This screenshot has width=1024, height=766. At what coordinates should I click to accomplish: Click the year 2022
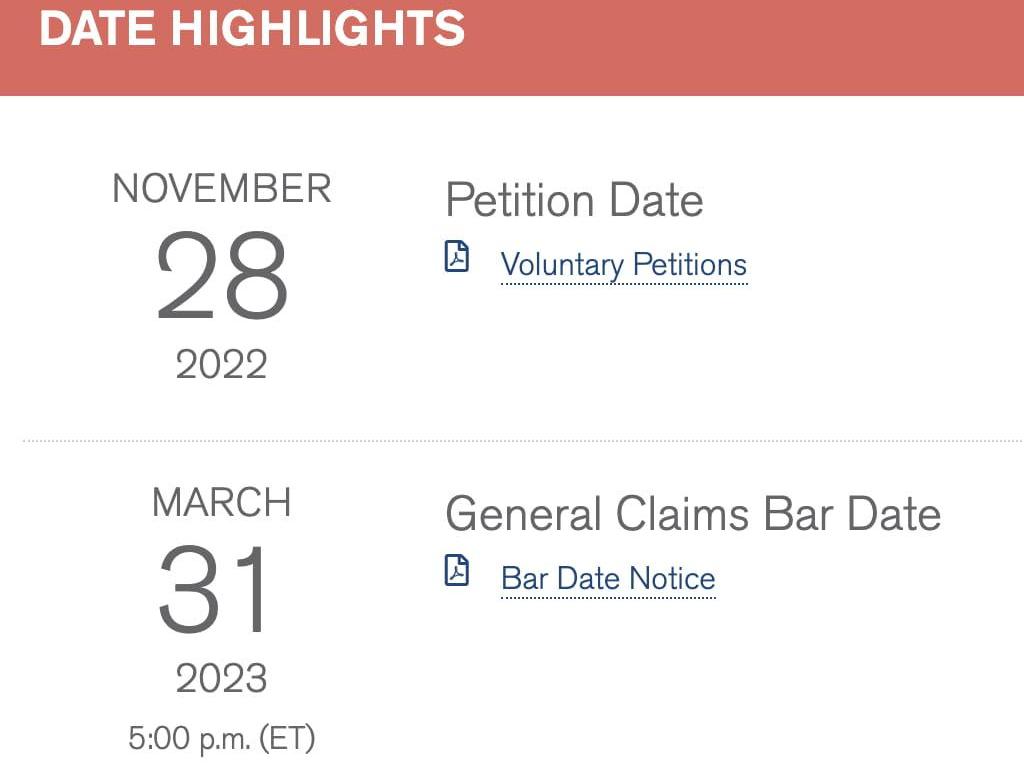tap(222, 365)
